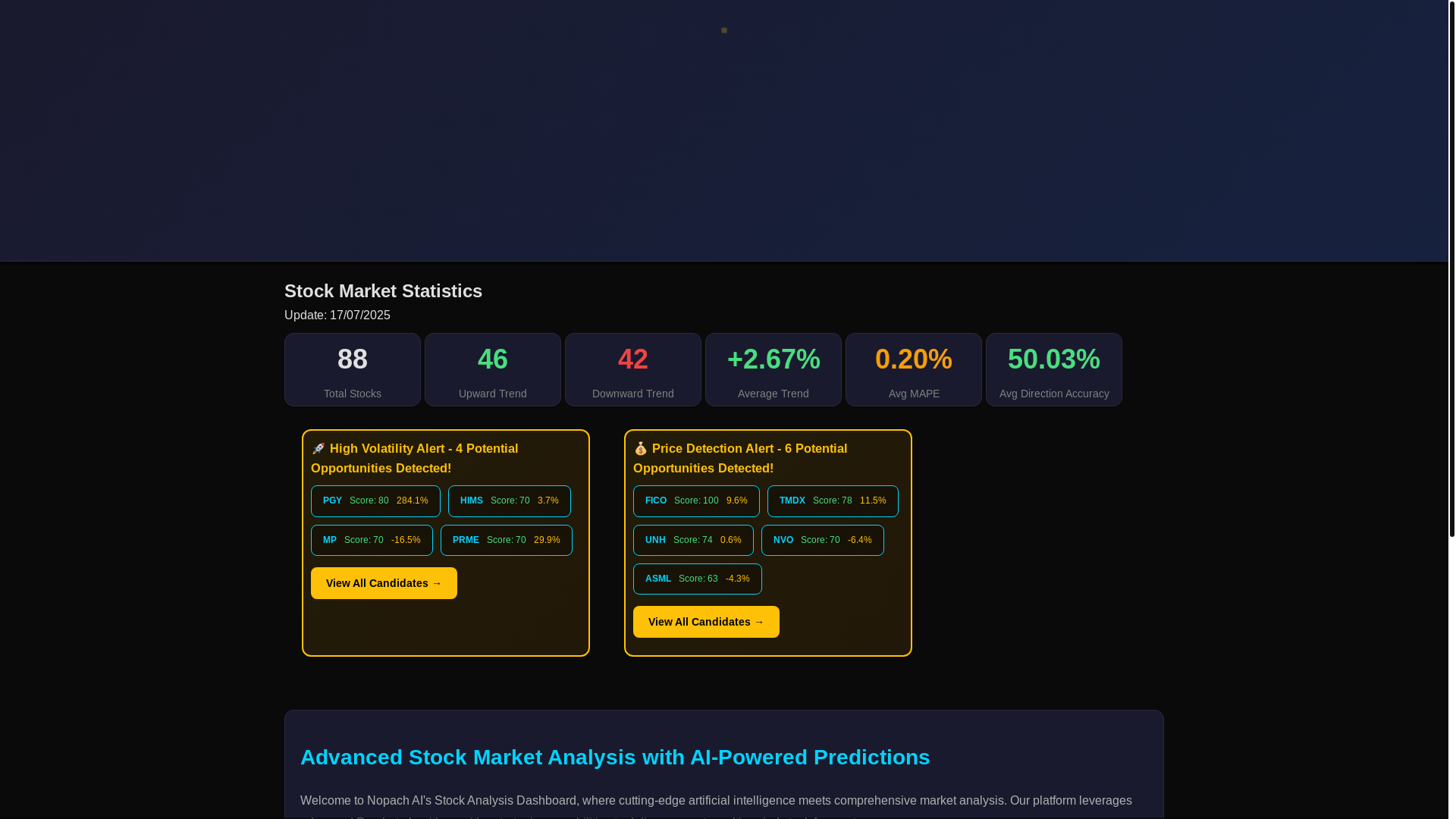Open the ASML Score 63 stock chip
Screen dimensions: 1456x819
(x=698, y=579)
